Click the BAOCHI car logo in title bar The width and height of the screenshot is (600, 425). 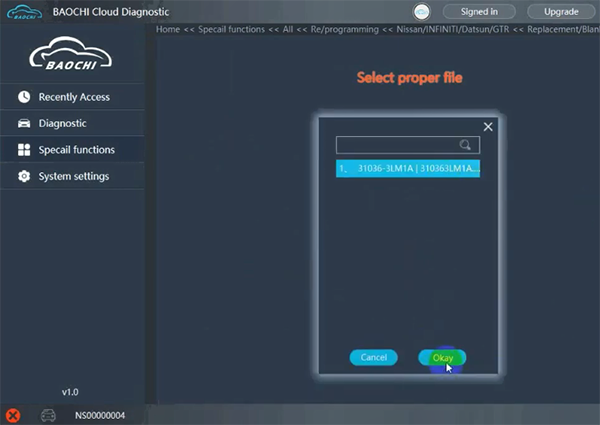24,12
